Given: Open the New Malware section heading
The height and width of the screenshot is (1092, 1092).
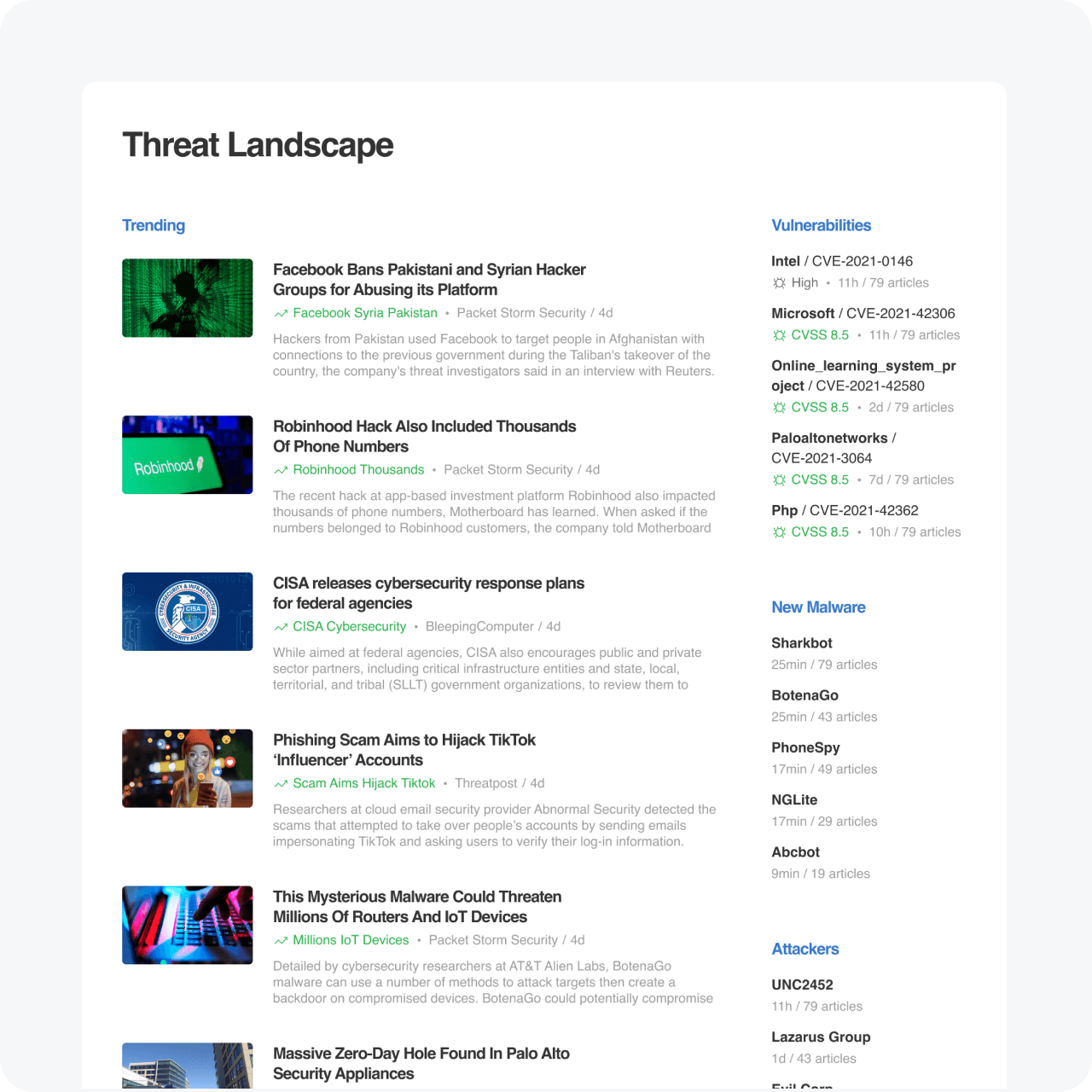Looking at the screenshot, I should pos(818,607).
